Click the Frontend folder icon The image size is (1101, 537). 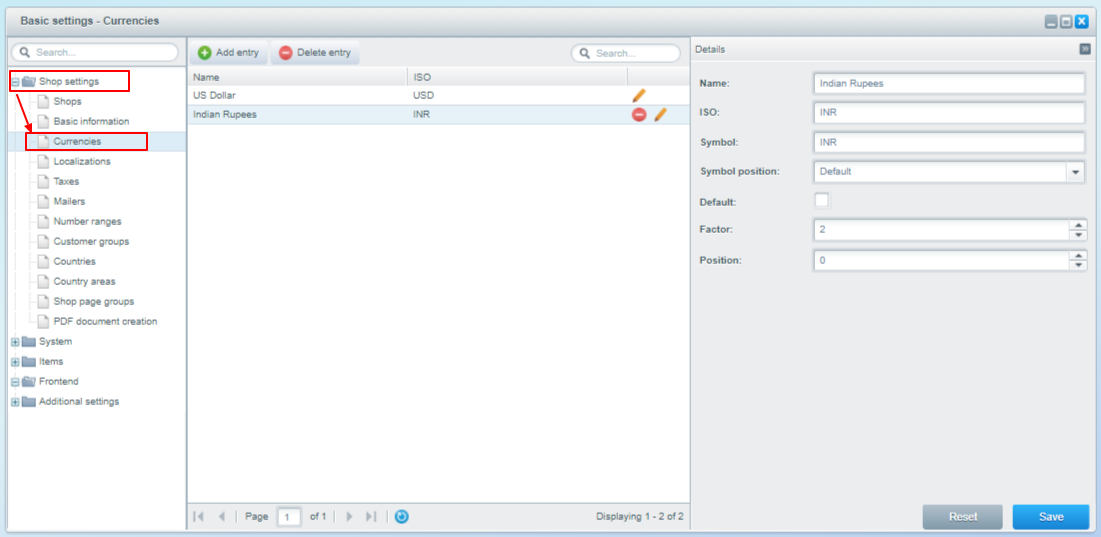(29, 382)
